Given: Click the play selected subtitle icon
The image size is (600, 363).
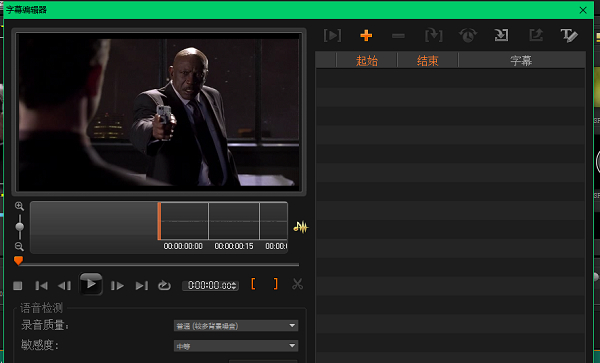Looking at the screenshot, I should click(x=332, y=36).
